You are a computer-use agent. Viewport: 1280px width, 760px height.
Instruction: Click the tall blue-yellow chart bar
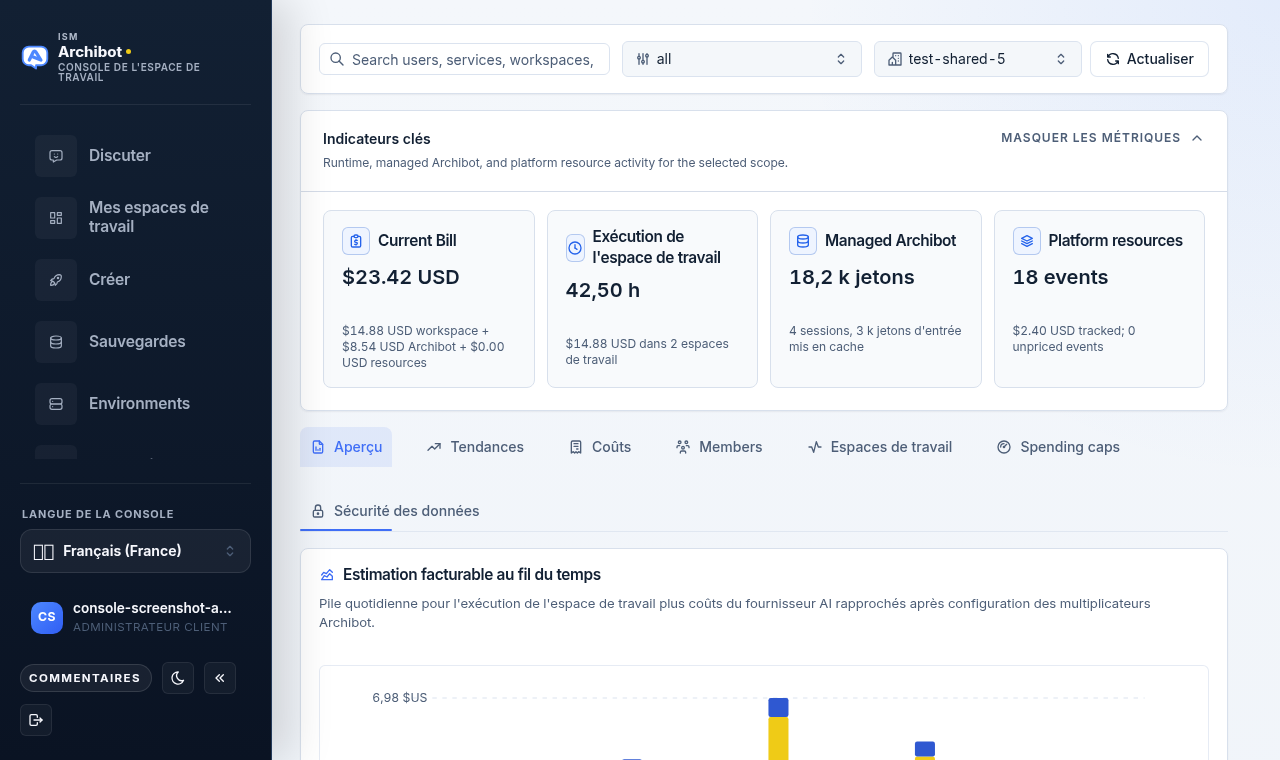point(778,729)
